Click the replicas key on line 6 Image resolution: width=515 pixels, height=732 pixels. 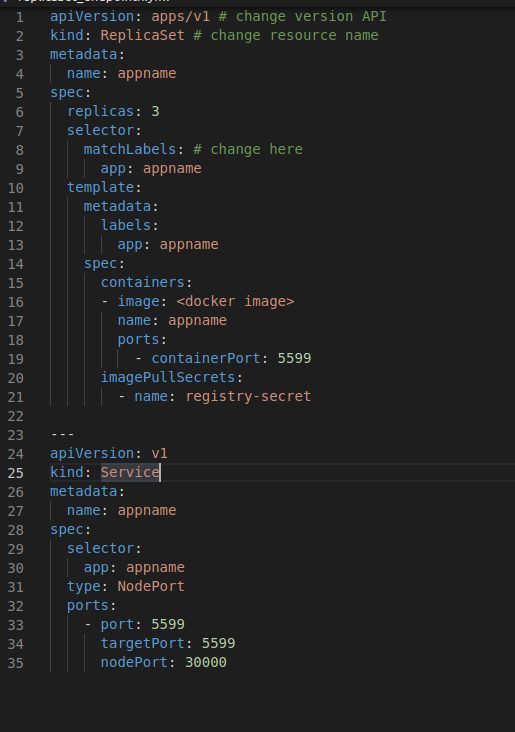coord(100,112)
